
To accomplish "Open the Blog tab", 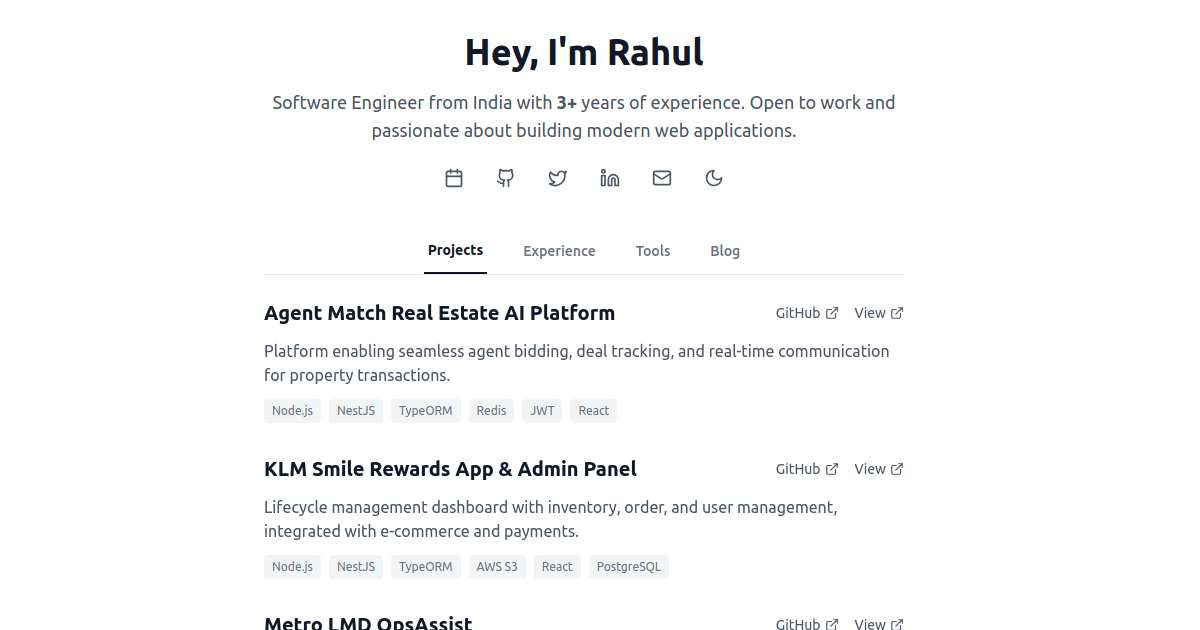I will pos(725,251).
